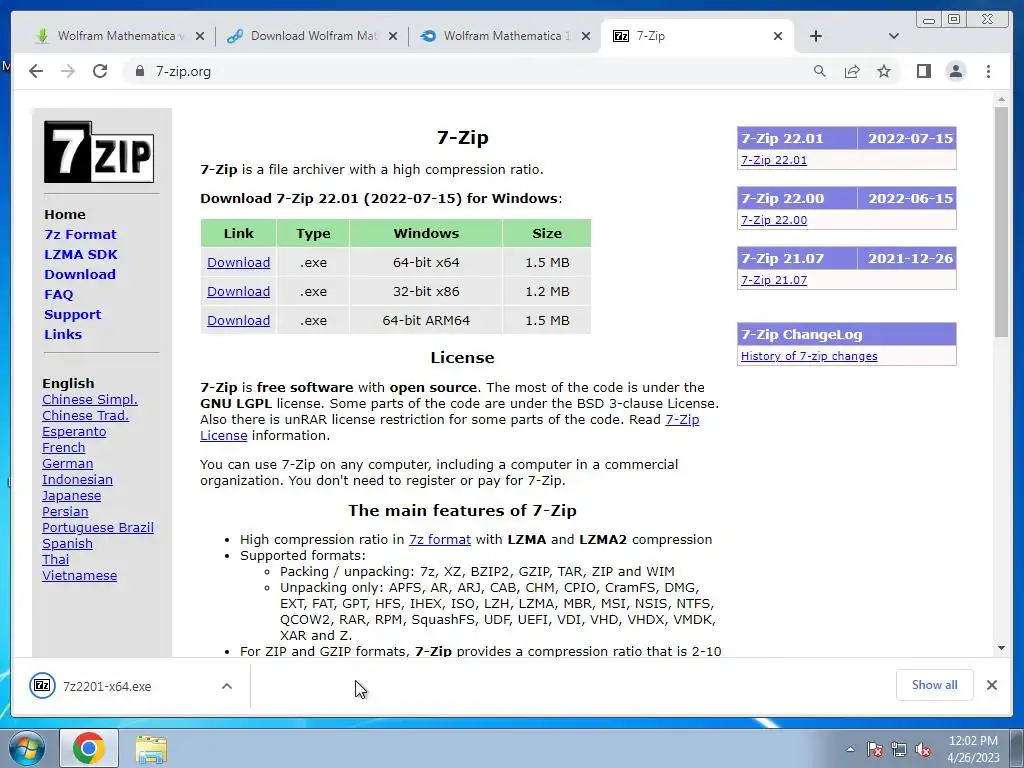Click Show all downloads button
The height and width of the screenshot is (768, 1024).
935,685
